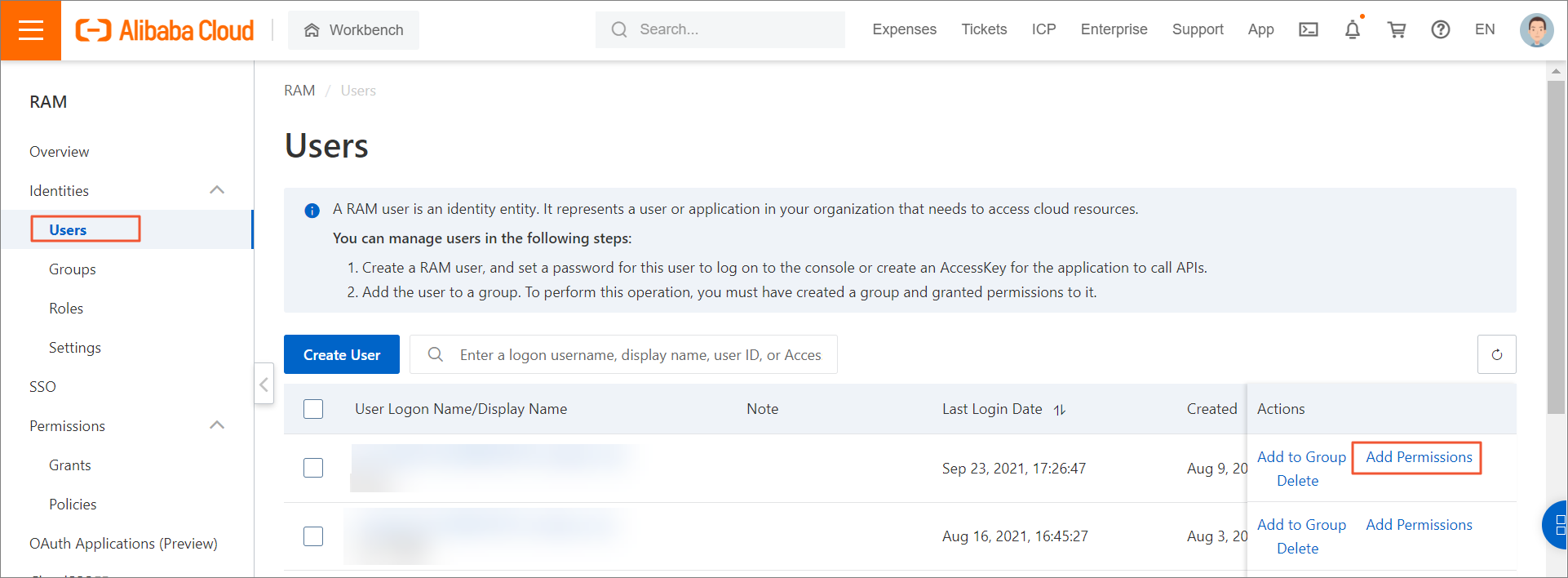Collapse the Permissions section chevron
This screenshot has width=1568, height=578.
click(217, 425)
